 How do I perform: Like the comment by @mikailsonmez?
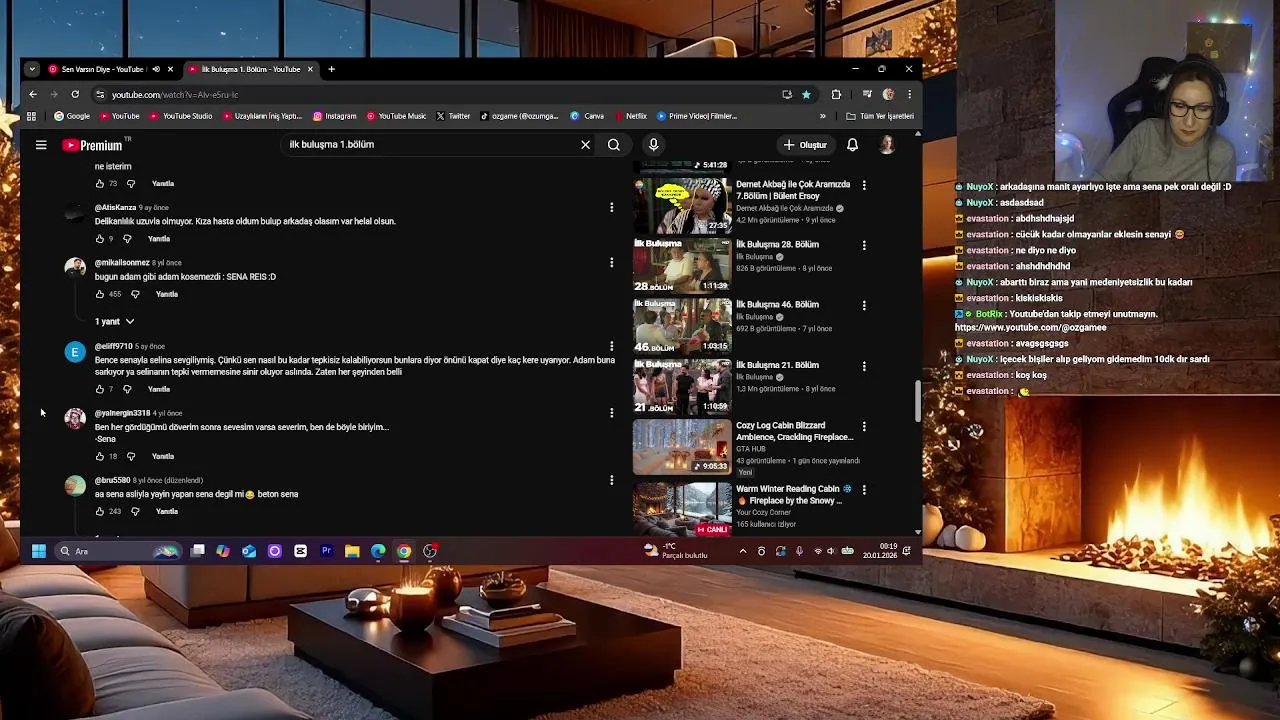(x=100, y=294)
